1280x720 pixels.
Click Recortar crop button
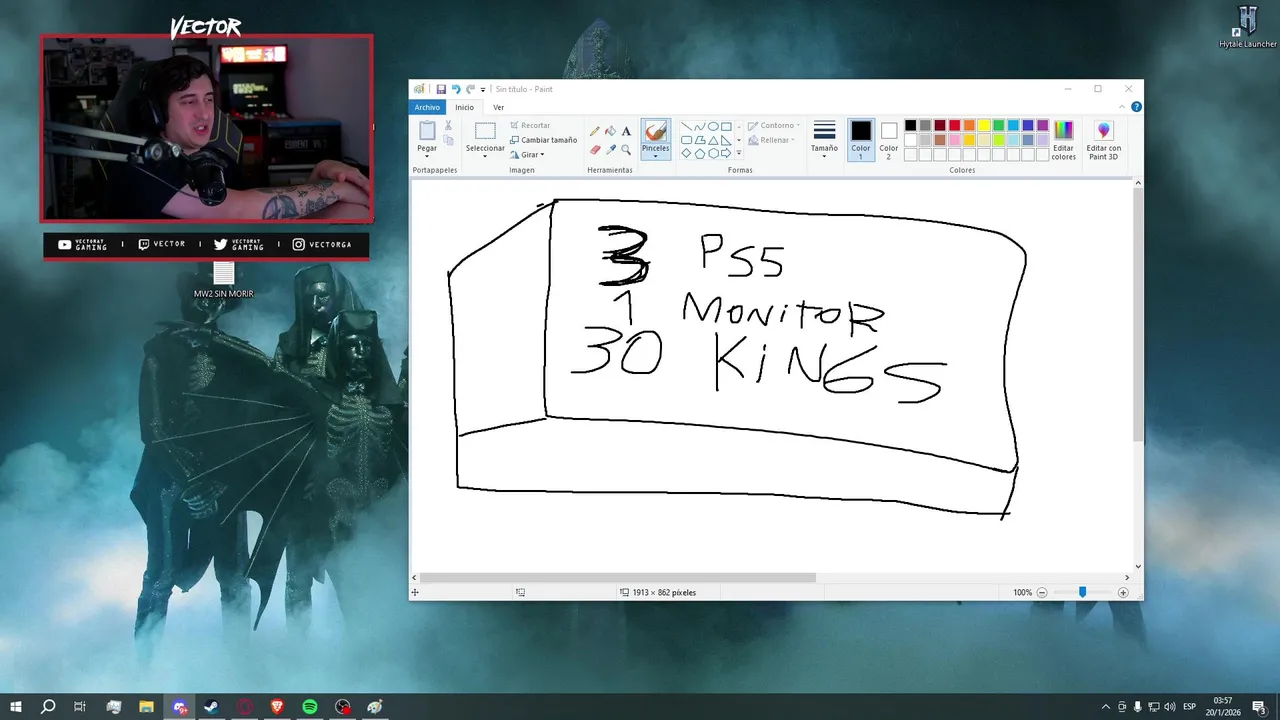point(530,126)
